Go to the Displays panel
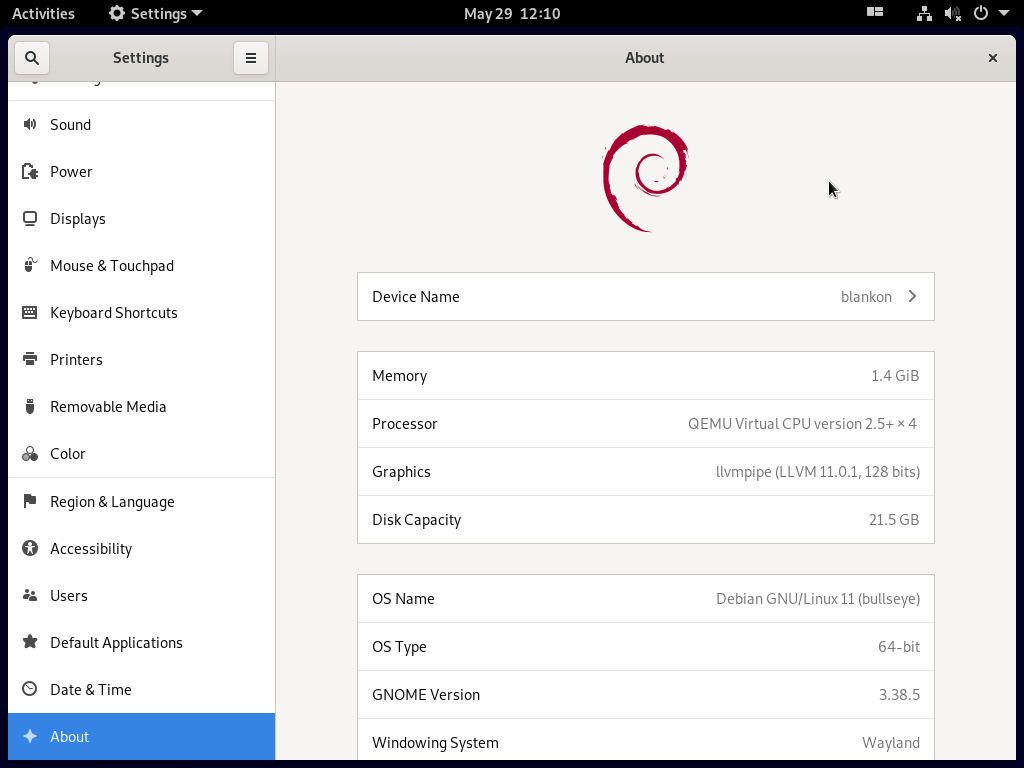Screen dimensions: 1024x768 coord(142,218)
